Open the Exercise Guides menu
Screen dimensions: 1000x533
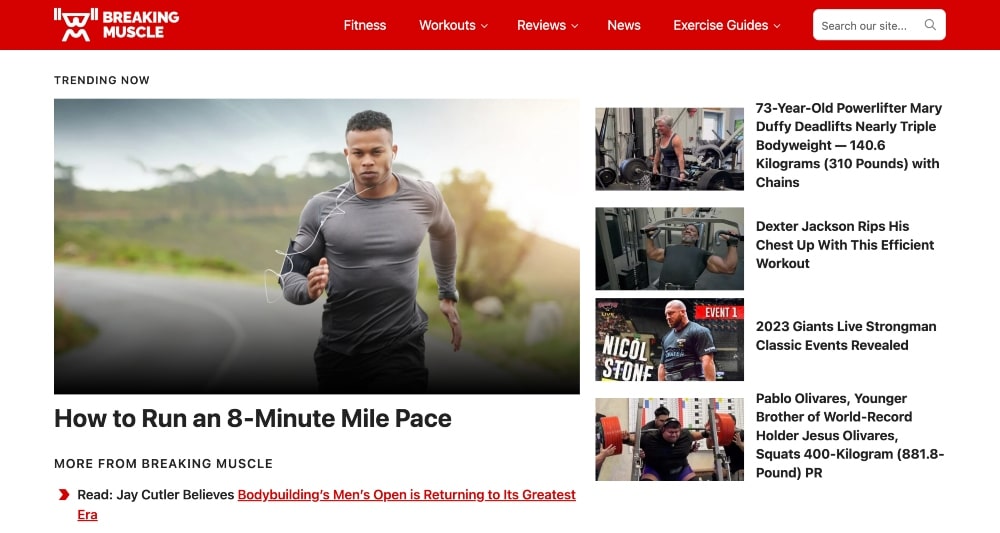(x=726, y=26)
